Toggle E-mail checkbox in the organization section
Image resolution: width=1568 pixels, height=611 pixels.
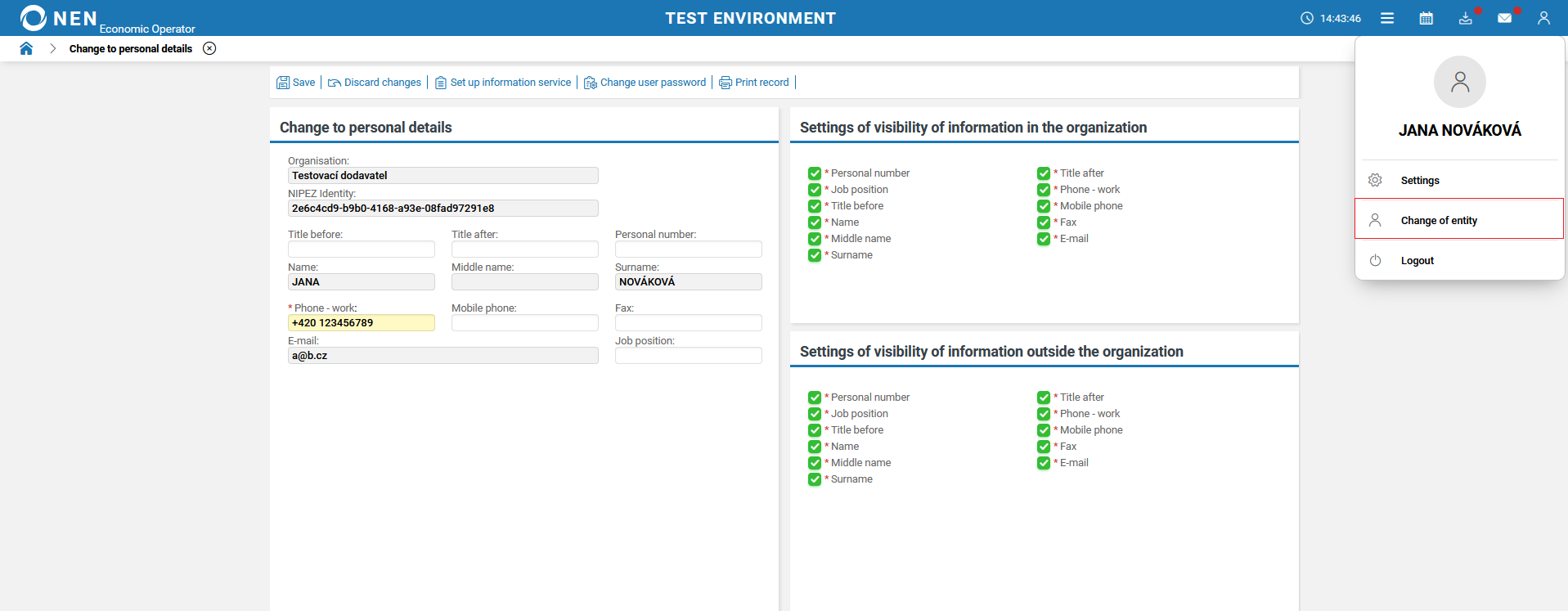(1044, 239)
